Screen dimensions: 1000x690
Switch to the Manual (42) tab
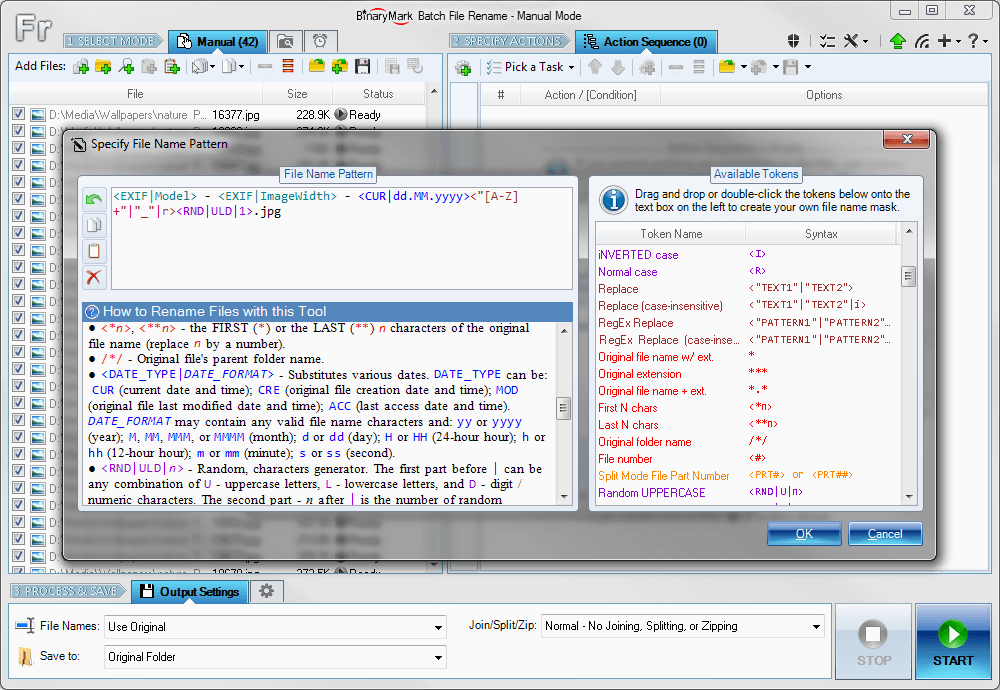point(217,41)
